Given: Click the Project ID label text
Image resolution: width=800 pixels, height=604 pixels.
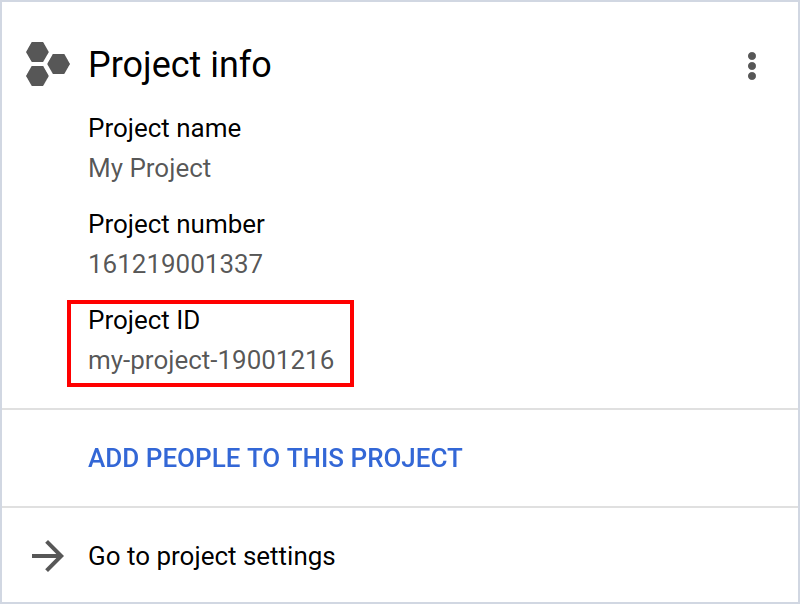Looking at the screenshot, I should pyautogui.click(x=143, y=320).
